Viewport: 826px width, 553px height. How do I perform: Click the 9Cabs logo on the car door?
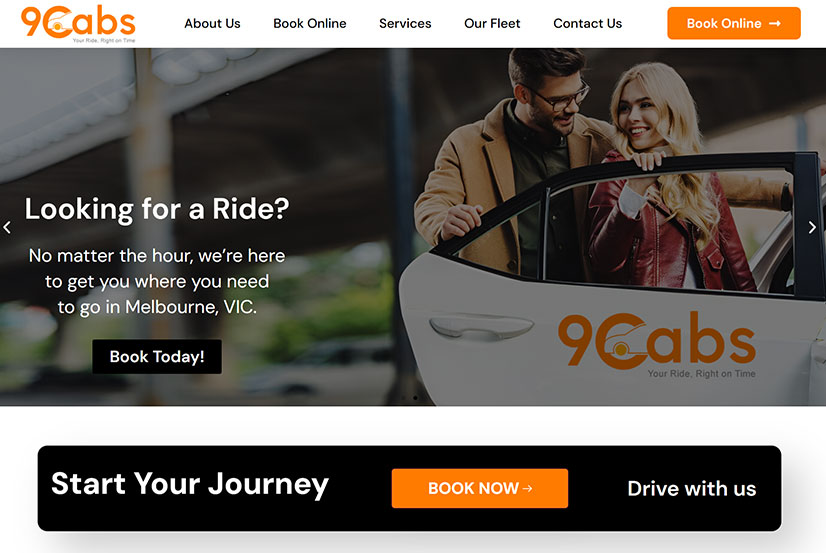[x=657, y=345]
